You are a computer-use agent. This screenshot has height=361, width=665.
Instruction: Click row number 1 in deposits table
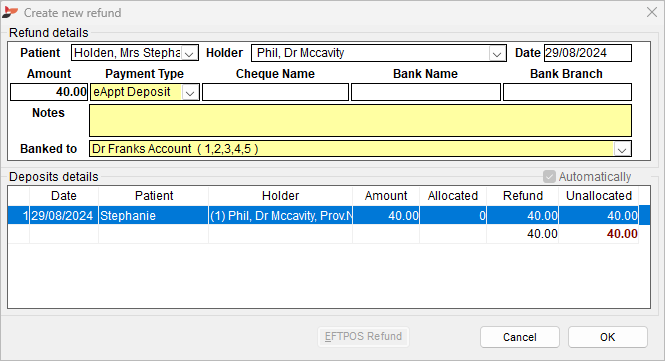click(19, 215)
